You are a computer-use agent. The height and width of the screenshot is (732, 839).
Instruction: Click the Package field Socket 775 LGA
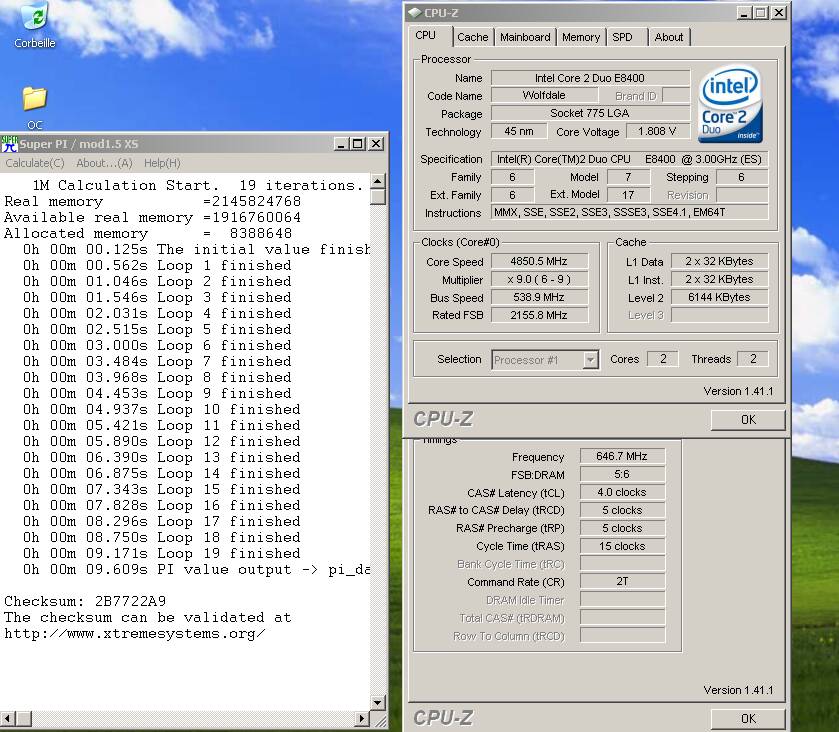590,113
